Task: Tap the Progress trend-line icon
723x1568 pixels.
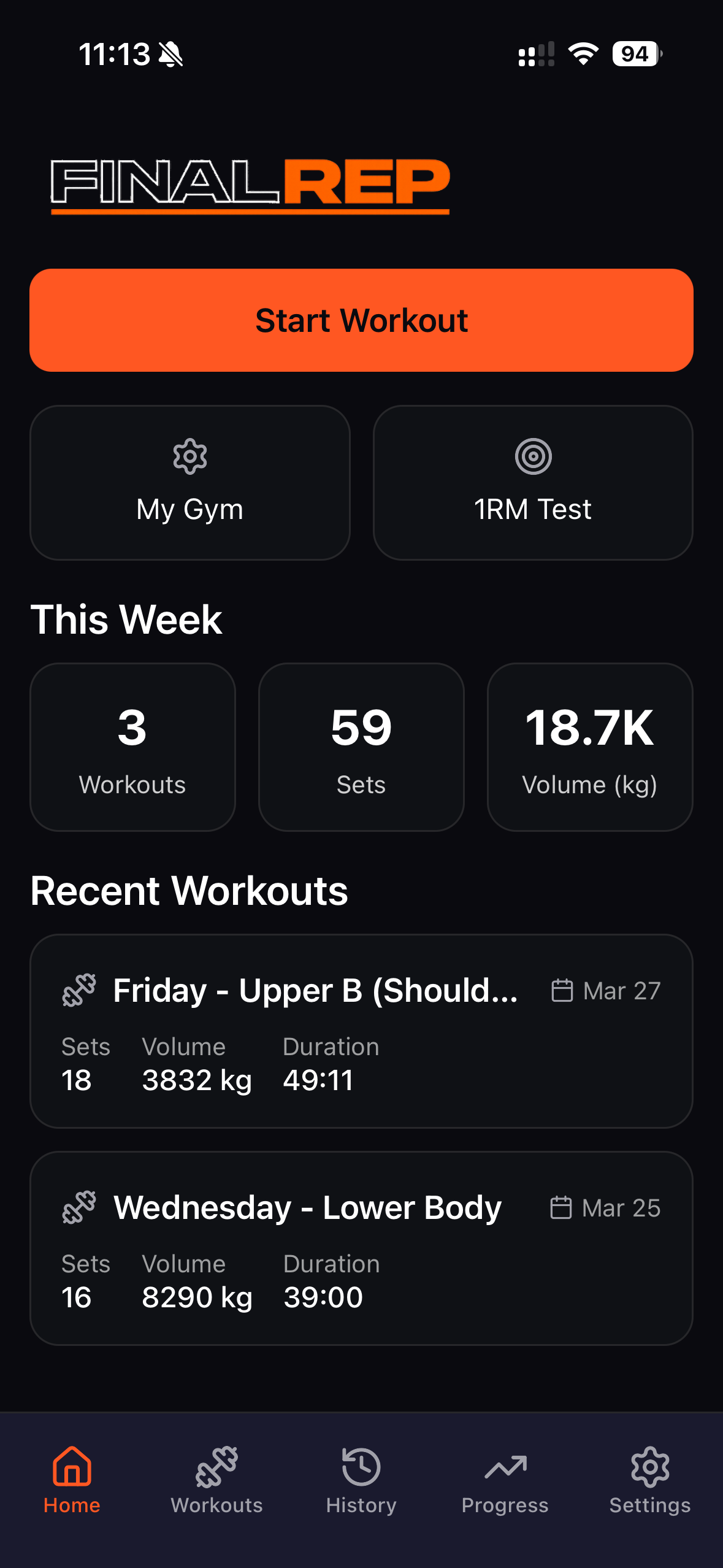Action: (505, 1467)
